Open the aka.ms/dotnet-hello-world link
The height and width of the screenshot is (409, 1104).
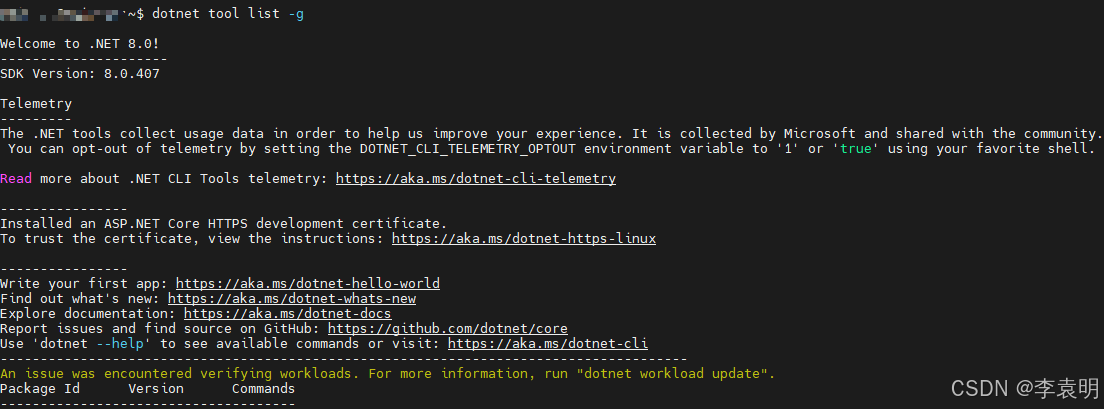[308, 284]
